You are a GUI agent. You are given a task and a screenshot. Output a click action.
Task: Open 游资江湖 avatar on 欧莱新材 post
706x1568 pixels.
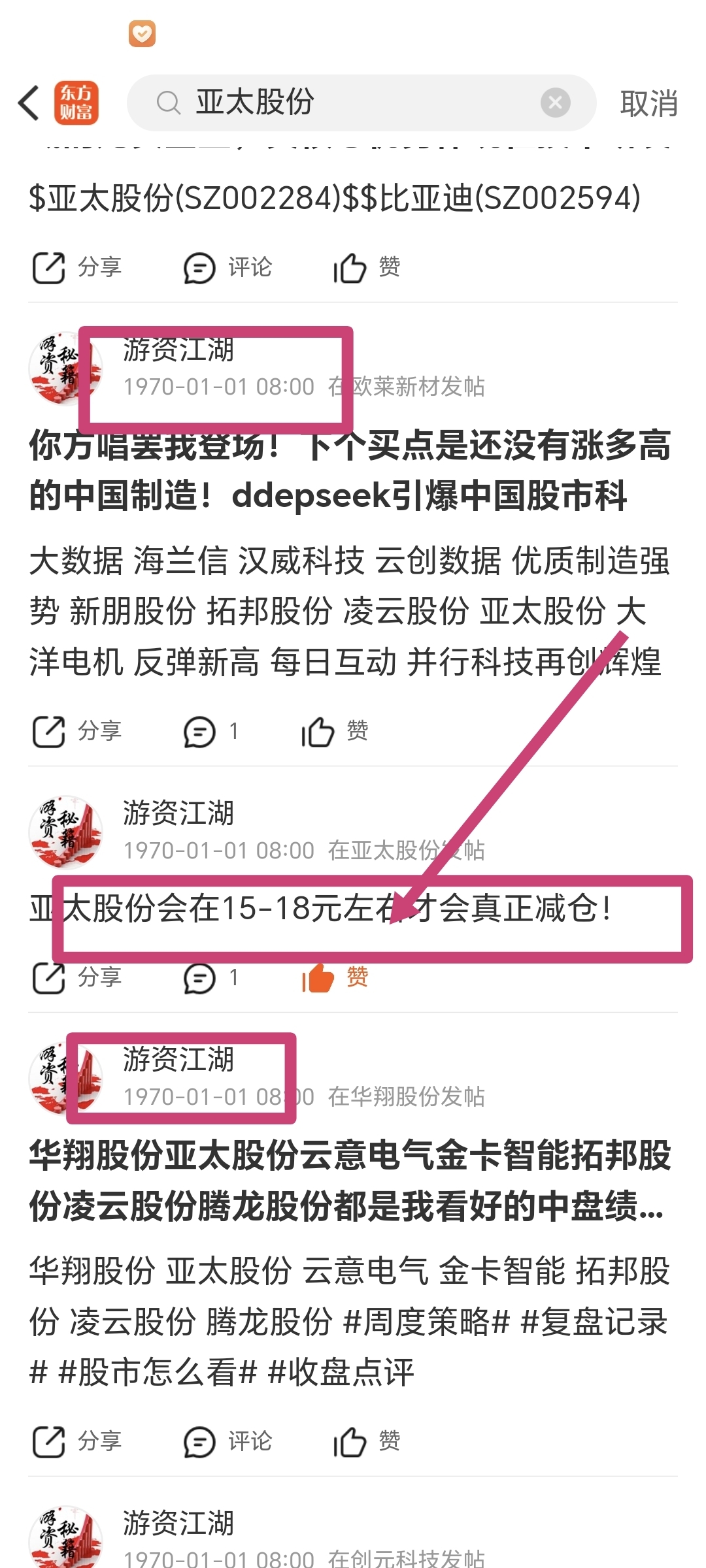(x=65, y=368)
